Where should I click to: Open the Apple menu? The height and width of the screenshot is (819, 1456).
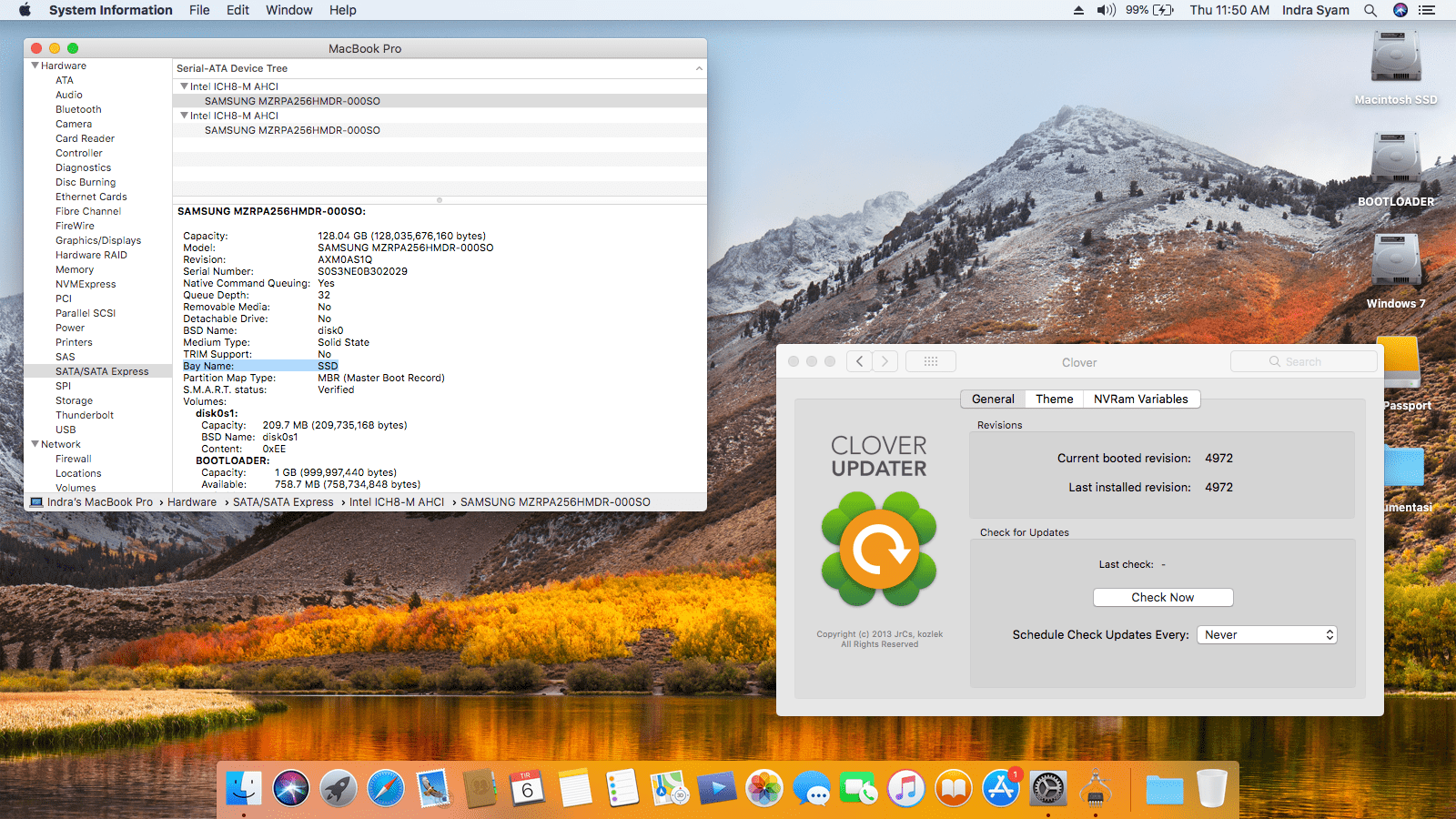click(x=25, y=10)
